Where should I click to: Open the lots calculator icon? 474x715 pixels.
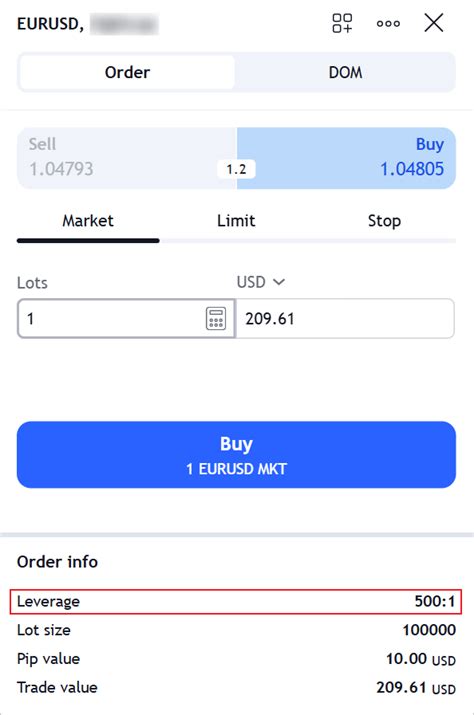pyautogui.click(x=216, y=318)
